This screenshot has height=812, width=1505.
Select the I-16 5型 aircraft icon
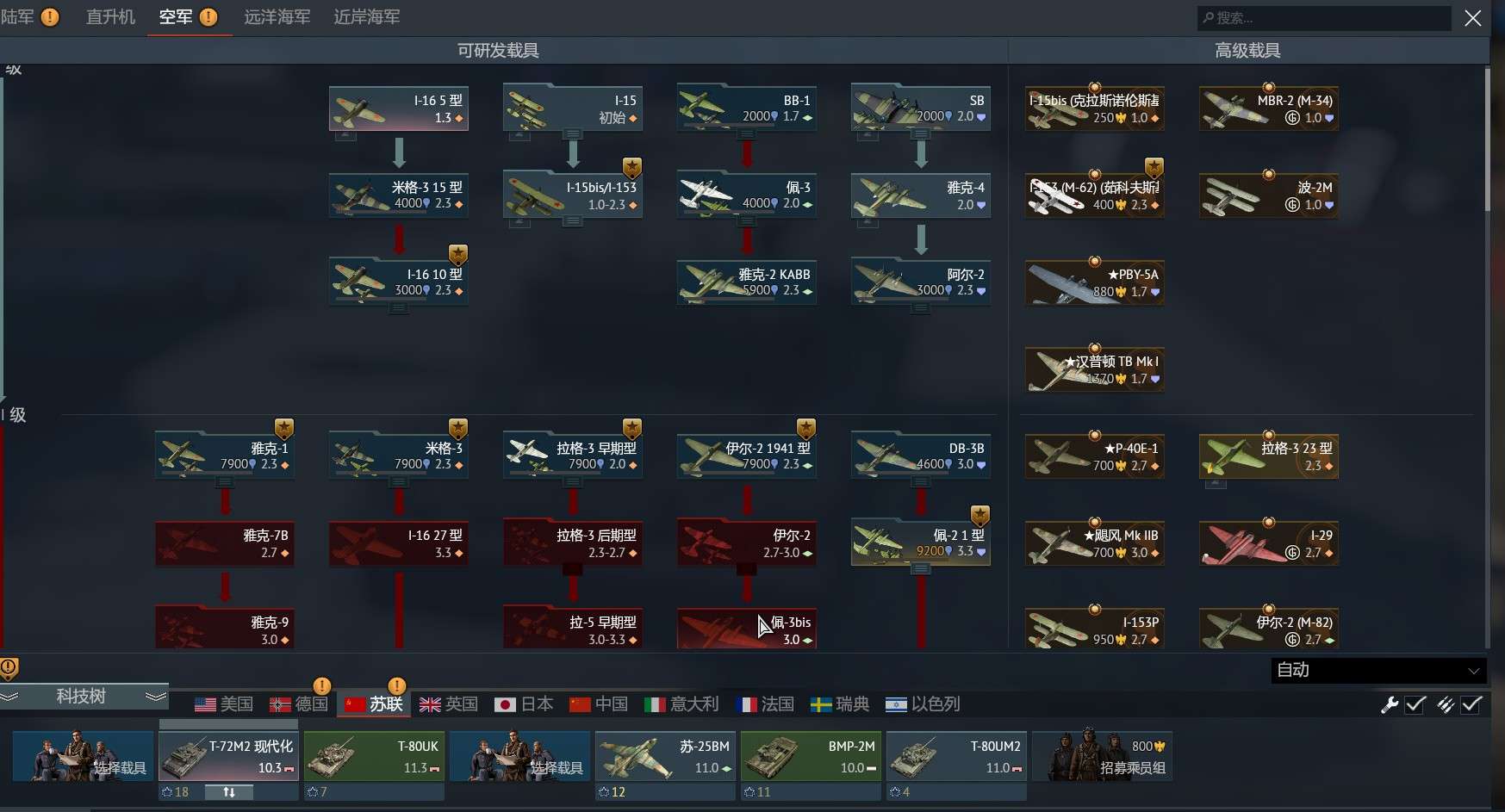click(x=399, y=108)
